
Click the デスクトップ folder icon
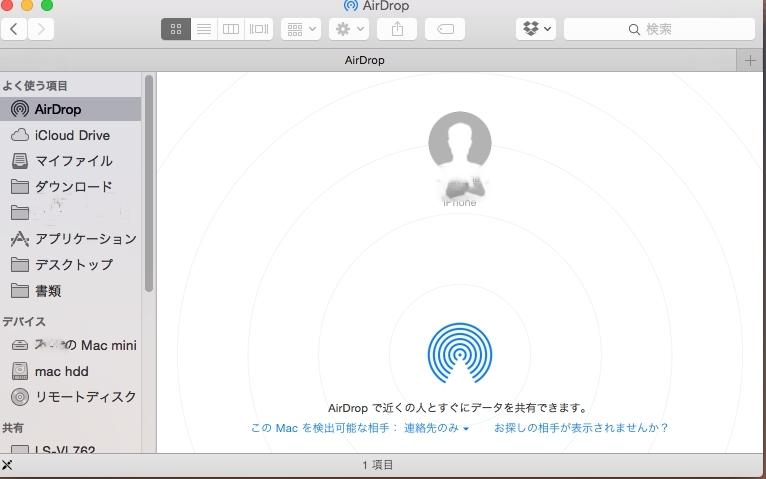[20, 265]
